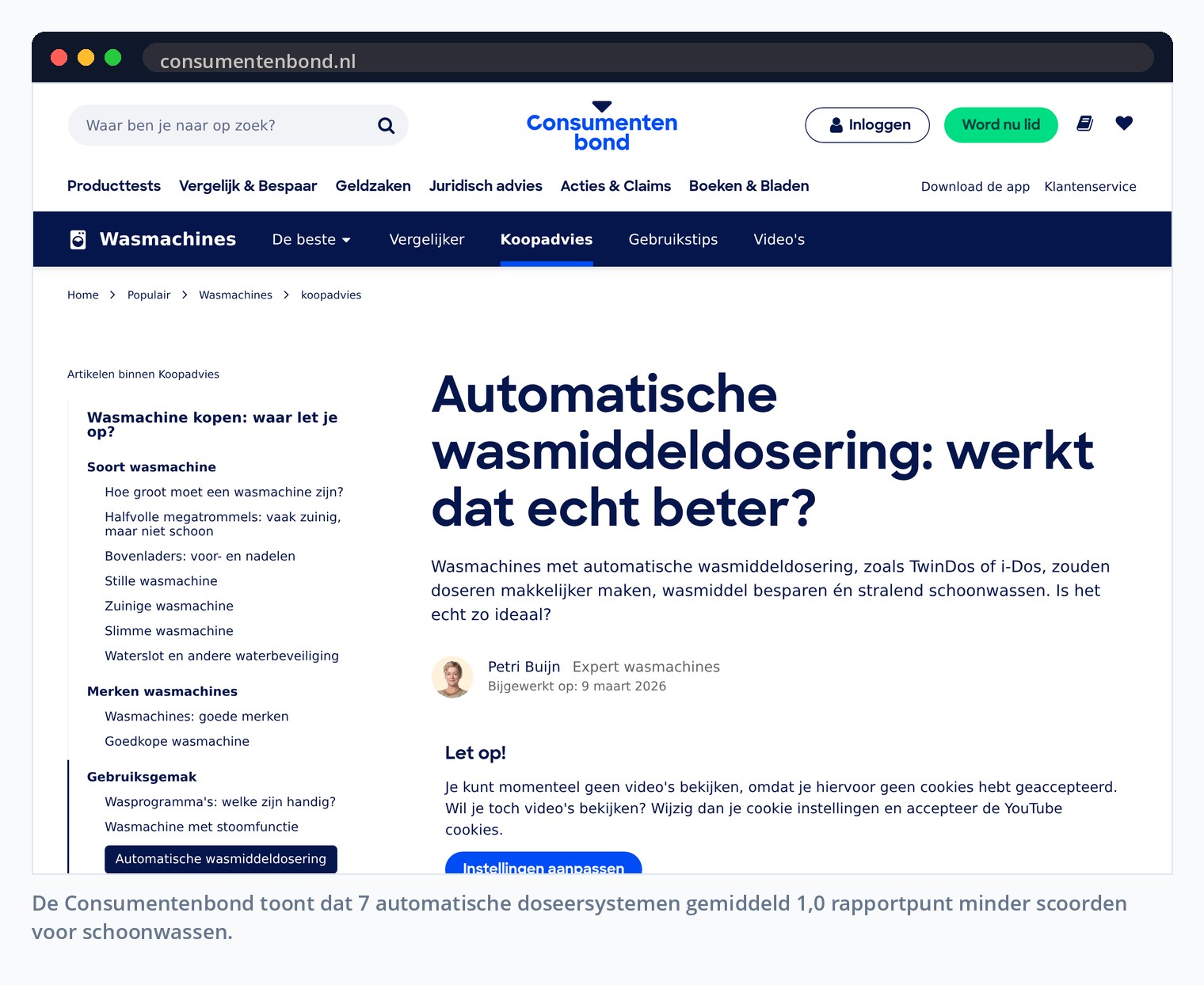Image resolution: width=1204 pixels, height=985 pixels.
Task: Open the Gebruiksgemak section
Action: (142, 777)
